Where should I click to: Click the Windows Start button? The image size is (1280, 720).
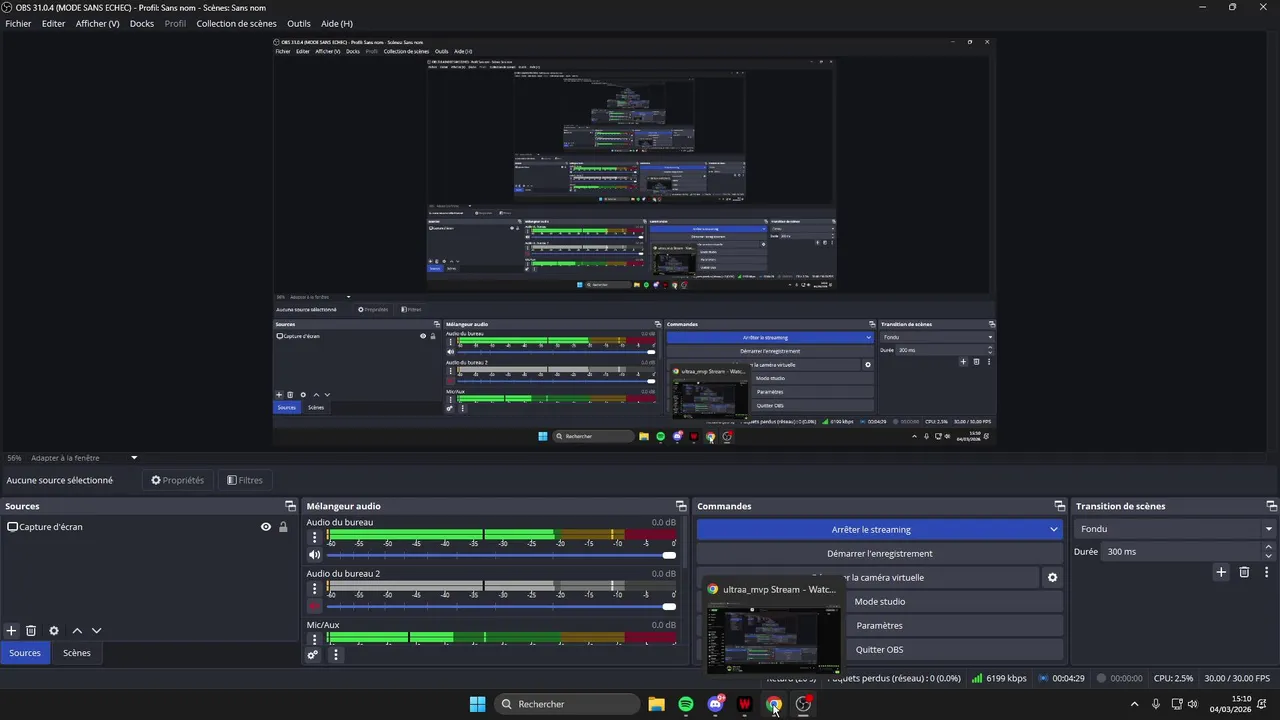pyautogui.click(x=477, y=704)
